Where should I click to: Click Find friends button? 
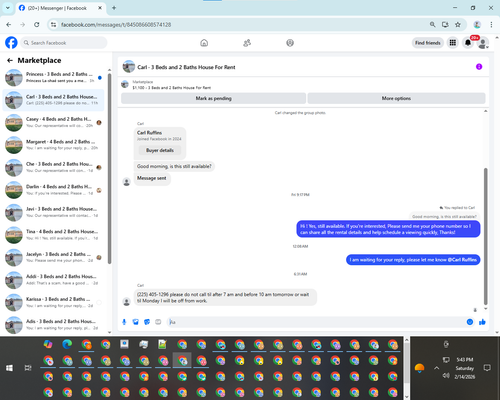pyautogui.click(x=428, y=43)
